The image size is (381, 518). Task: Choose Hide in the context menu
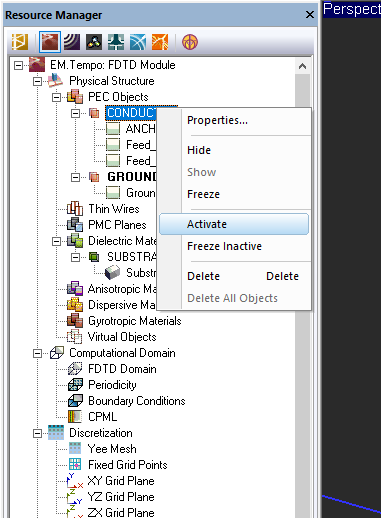coord(235,150)
